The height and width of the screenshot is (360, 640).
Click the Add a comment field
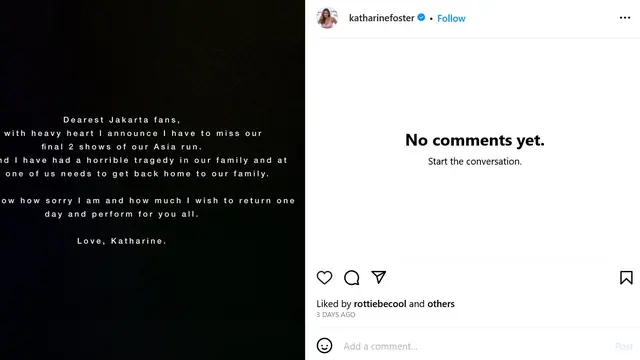coord(476,346)
